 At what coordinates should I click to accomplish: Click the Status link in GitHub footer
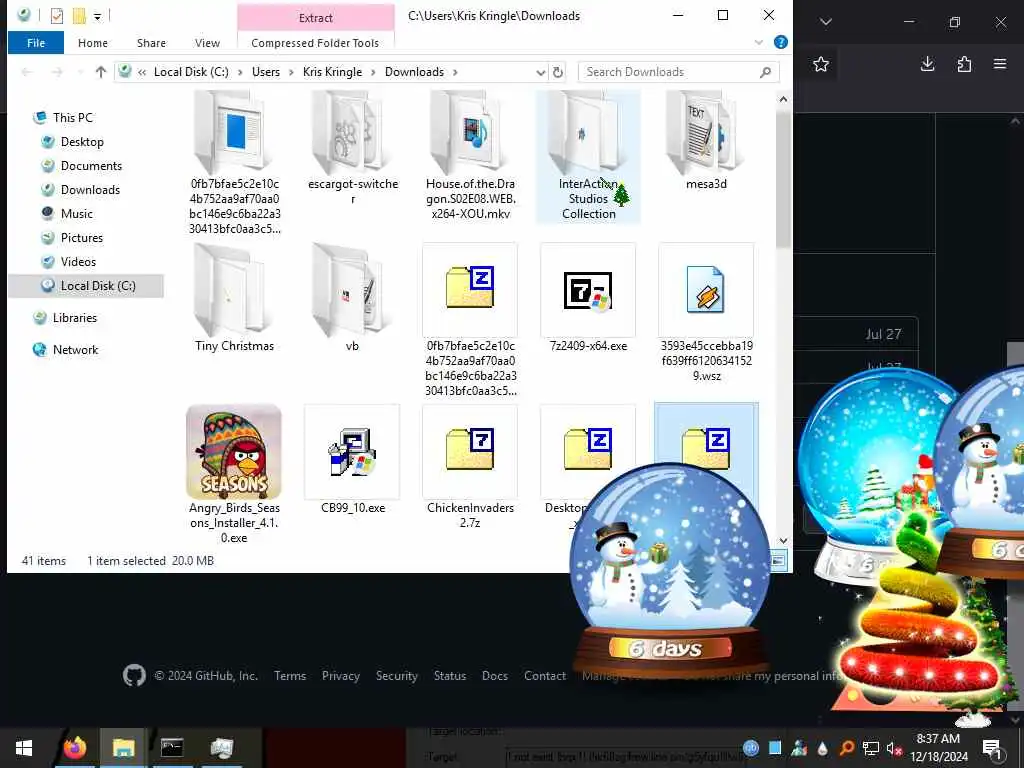(450, 676)
